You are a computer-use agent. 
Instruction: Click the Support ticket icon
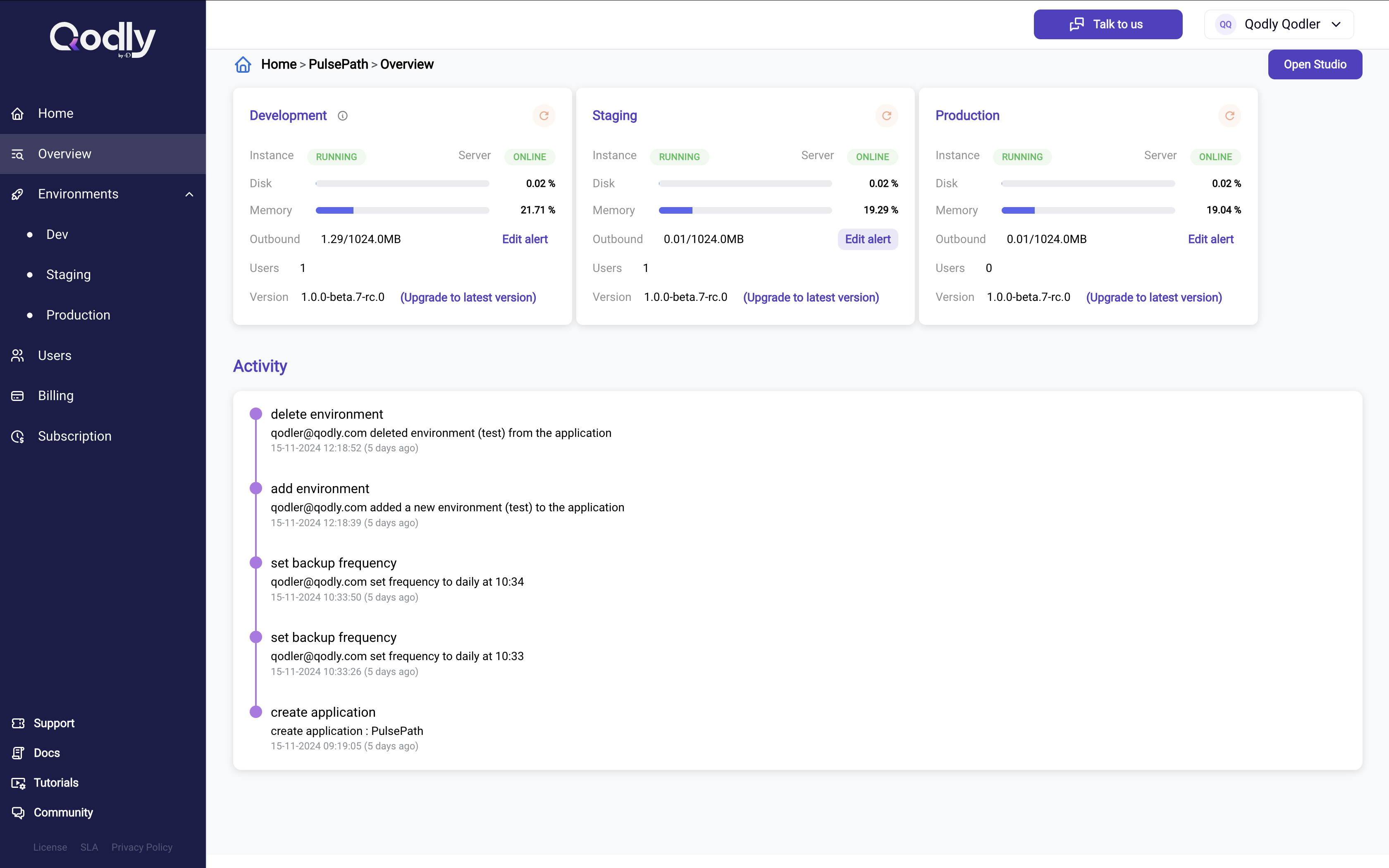click(18, 723)
